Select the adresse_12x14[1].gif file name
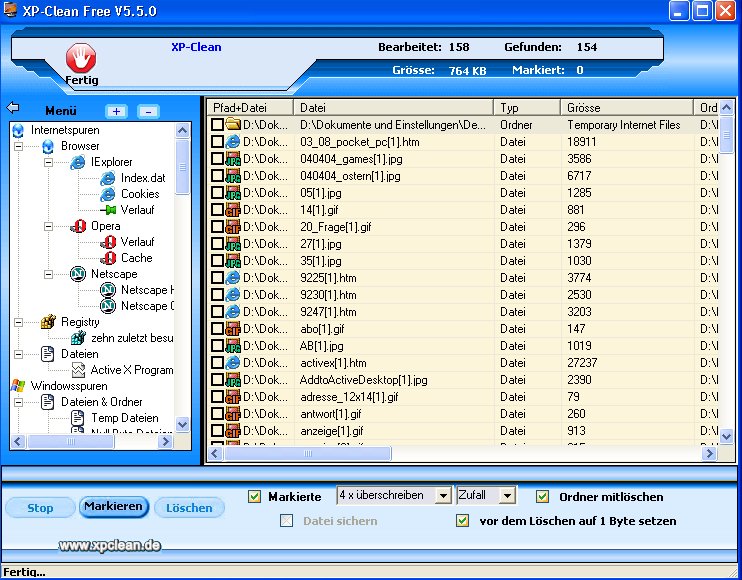 point(349,397)
